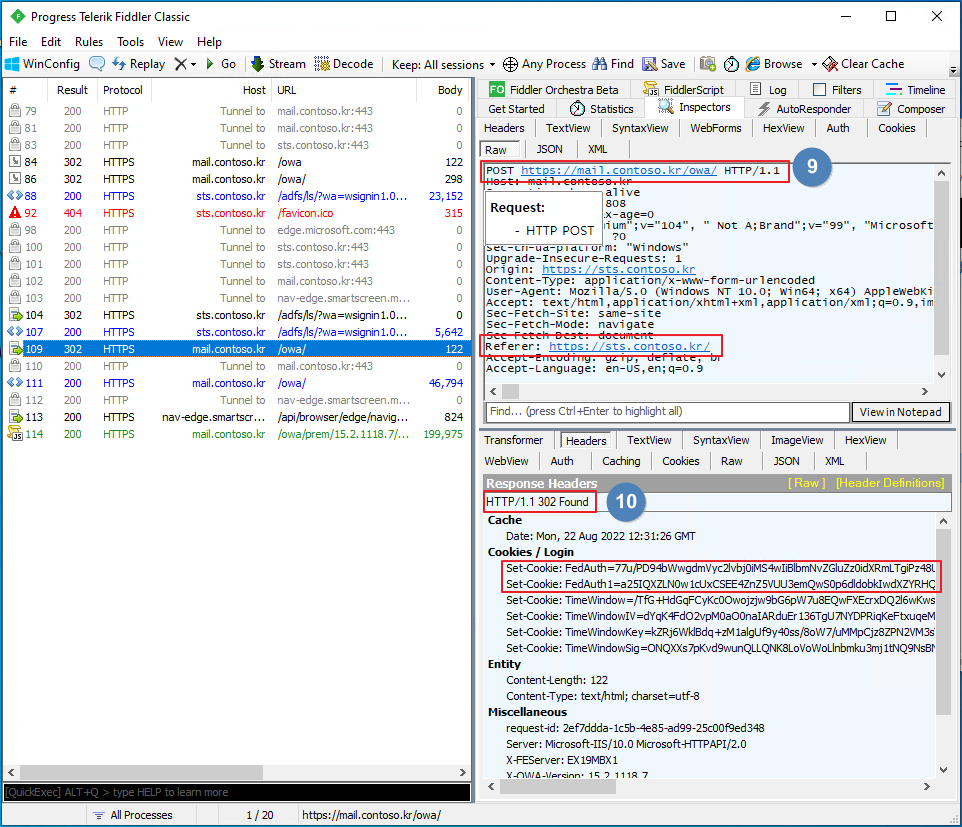Launch Browse with IE icon
The width and height of the screenshot is (962, 827).
coord(774,64)
